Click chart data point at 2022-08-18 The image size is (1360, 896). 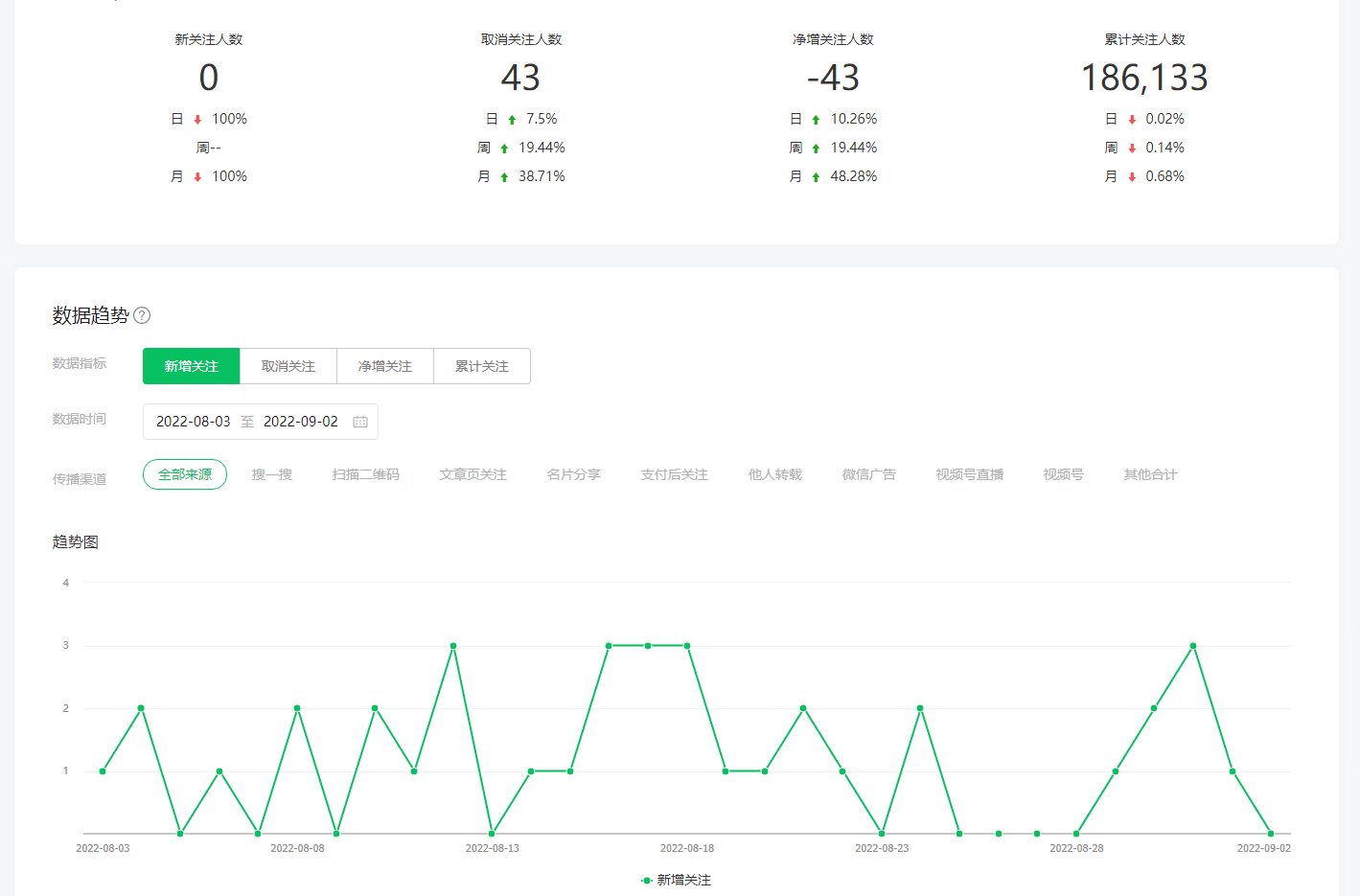687,646
